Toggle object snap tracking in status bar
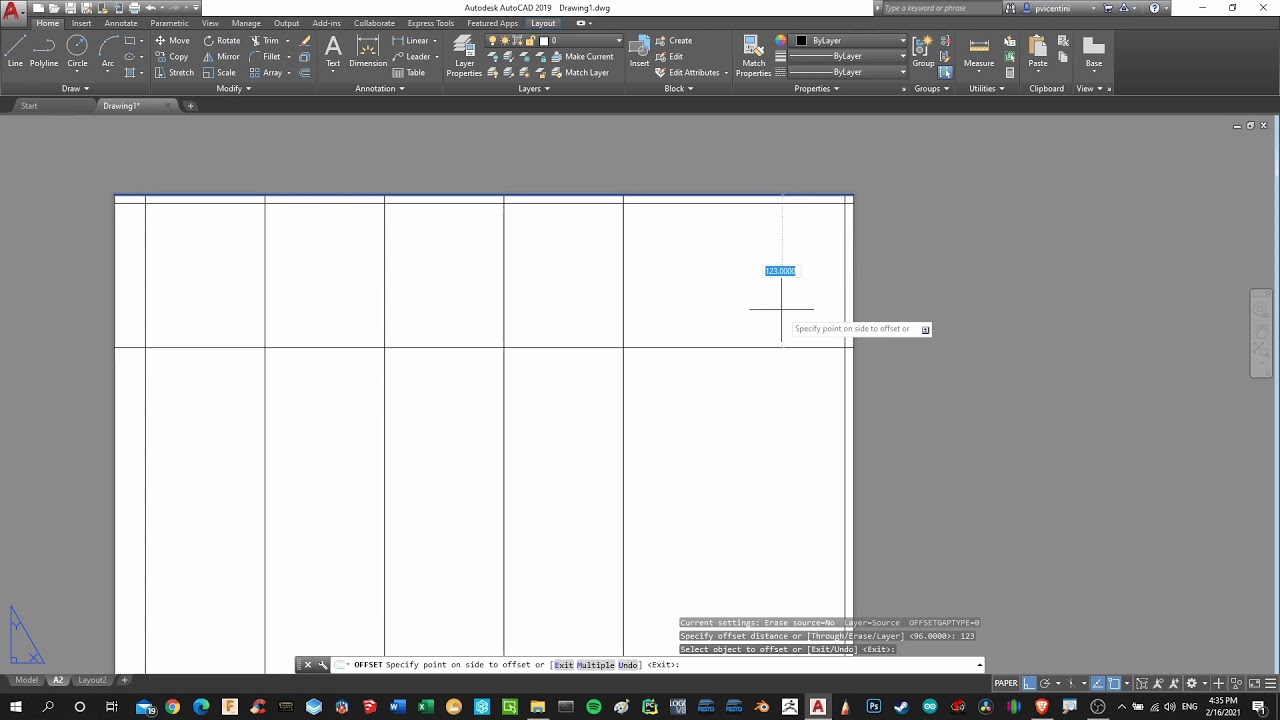Viewport: 1280px width, 720px height. pyautogui.click(x=1097, y=683)
